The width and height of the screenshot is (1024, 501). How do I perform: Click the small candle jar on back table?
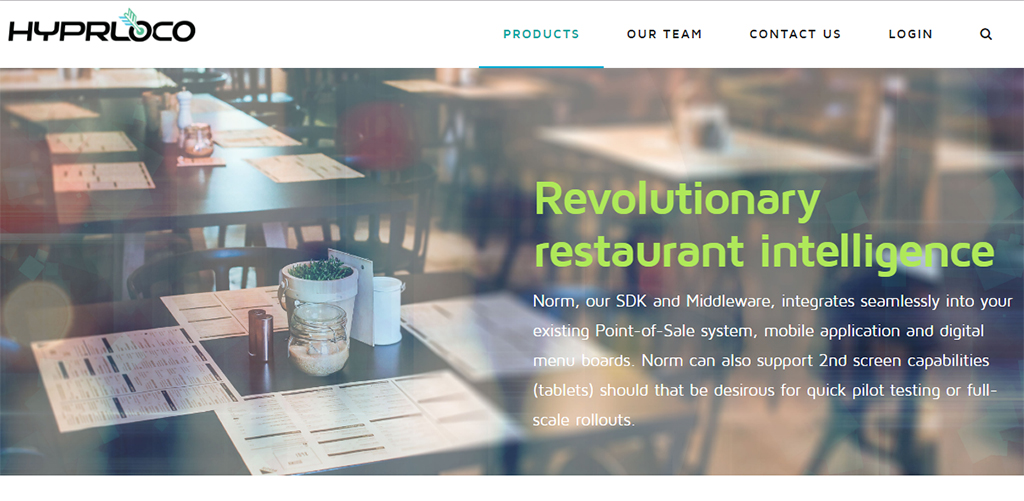pyautogui.click(x=198, y=140)
